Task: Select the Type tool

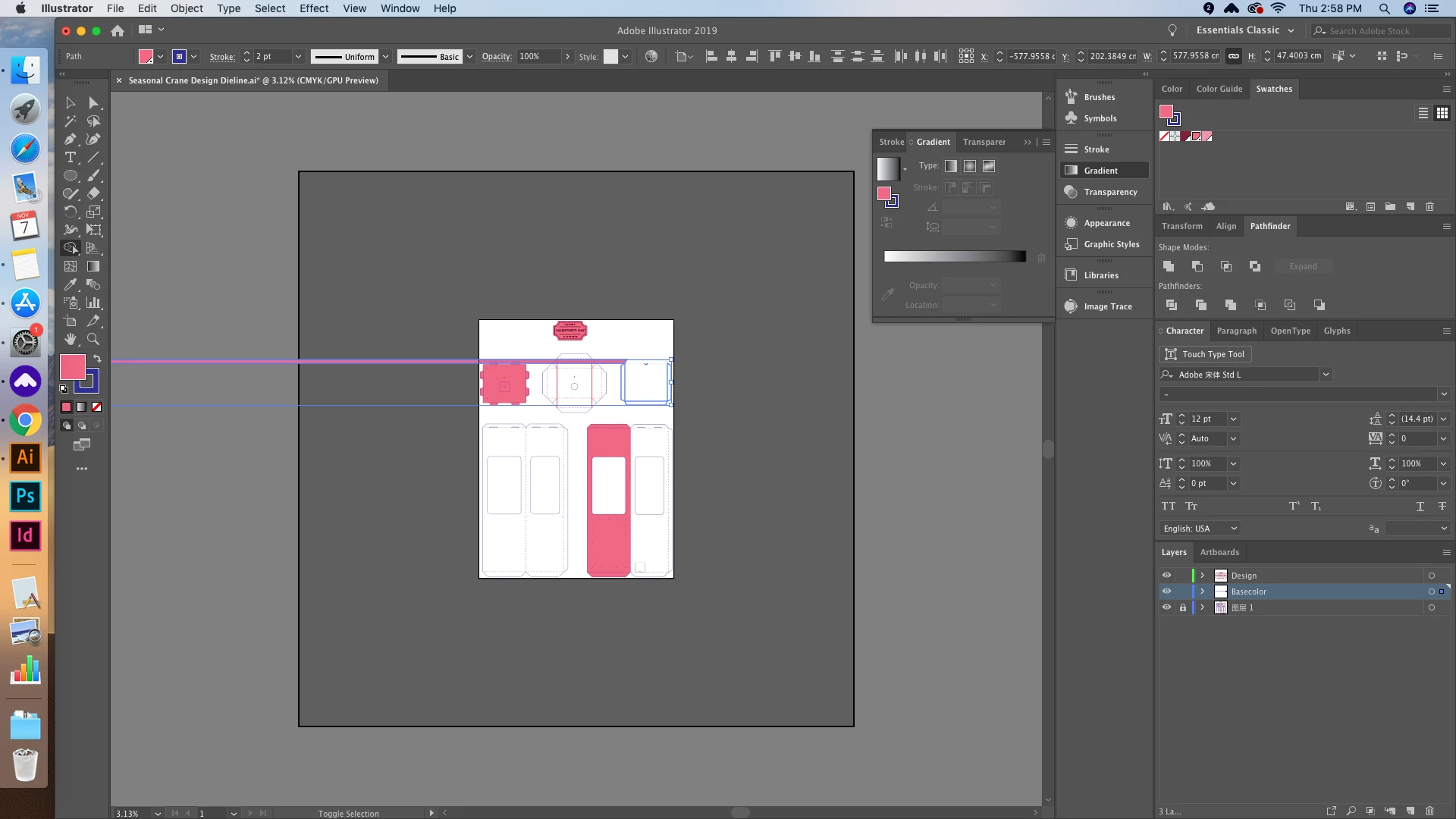Action: coord(70,158)
